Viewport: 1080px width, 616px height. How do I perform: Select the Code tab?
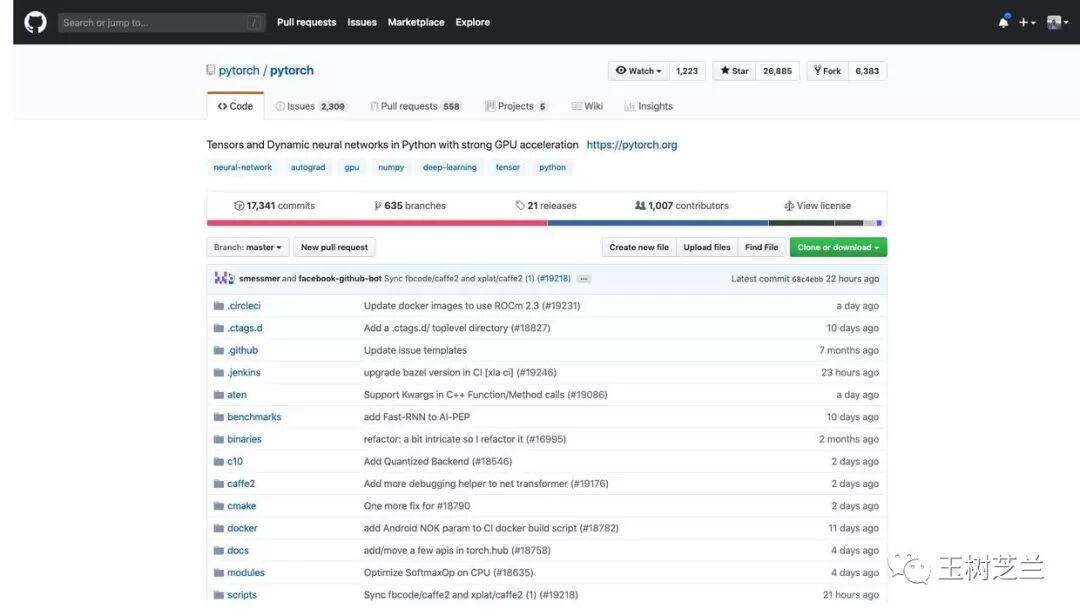(x=235, y=106)
